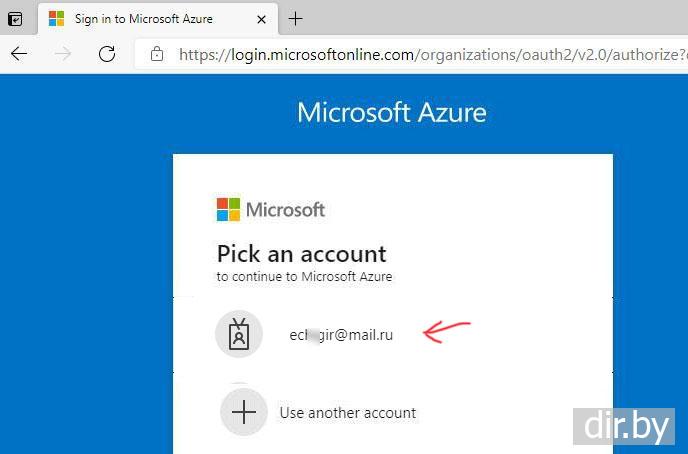Select the "Sign in to Microsoft Azure" tab
688x454 pixels.
pos(143,19)
